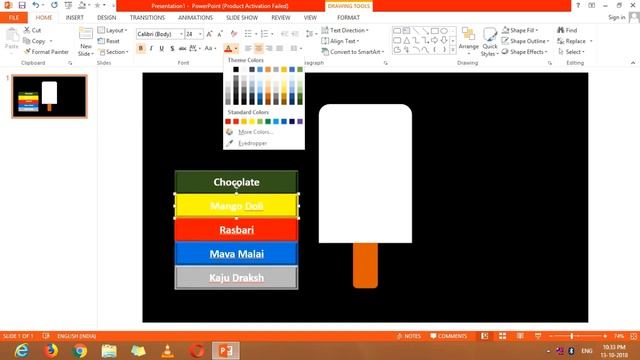Open Firefox from the taskbar
640x360 pixels.
[51, 351]
